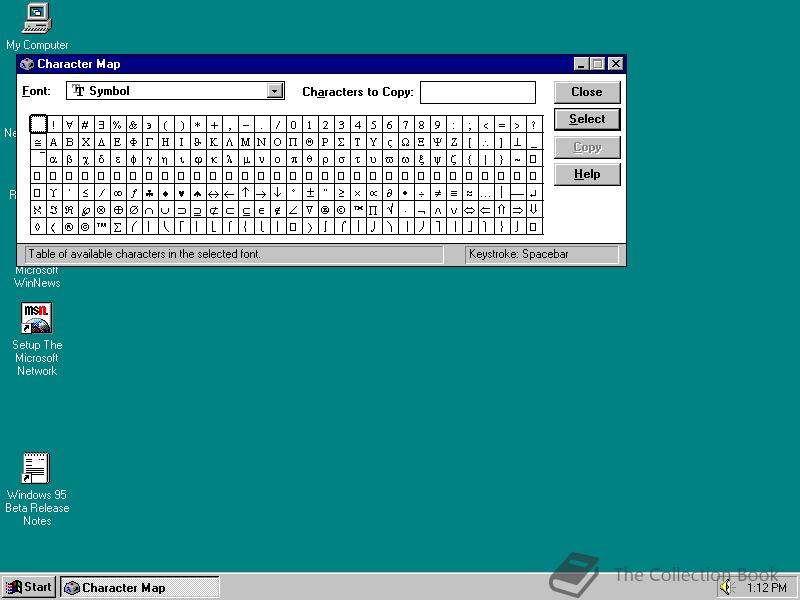Viewport: 800px width, 600px height.
Task: Select lowercase lambda (λ)
Action: point(229,159)
